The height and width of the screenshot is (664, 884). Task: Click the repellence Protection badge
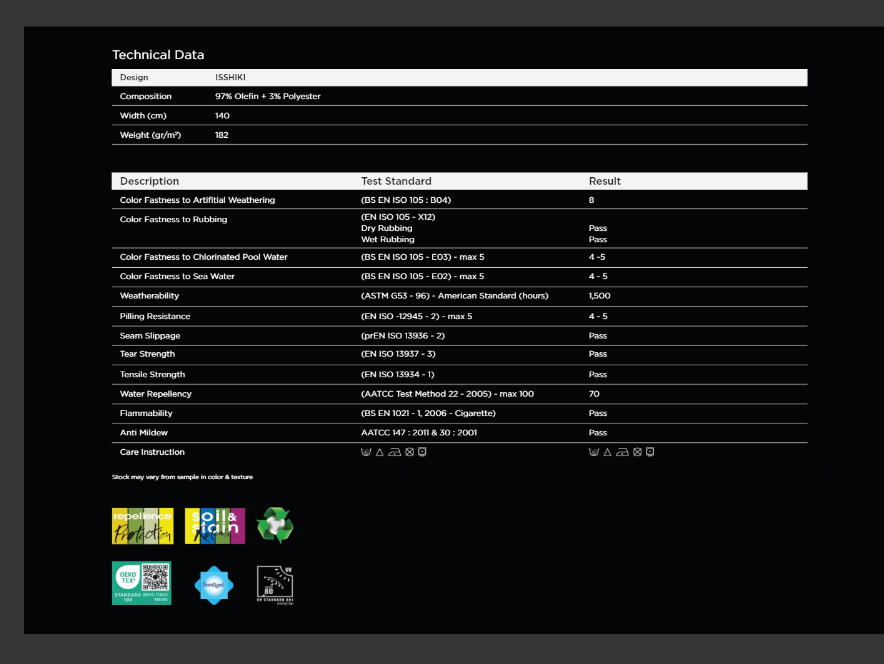[143, 526]
